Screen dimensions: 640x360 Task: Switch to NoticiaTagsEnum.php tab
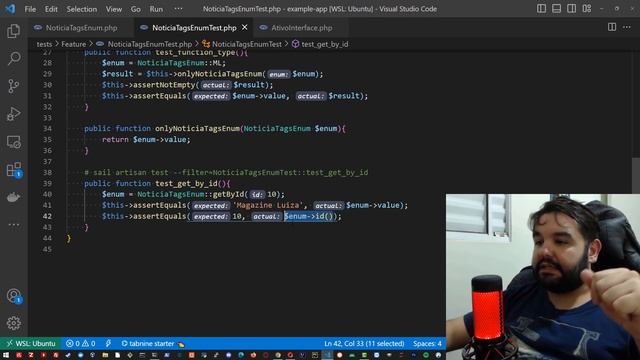tap(81, 28)
